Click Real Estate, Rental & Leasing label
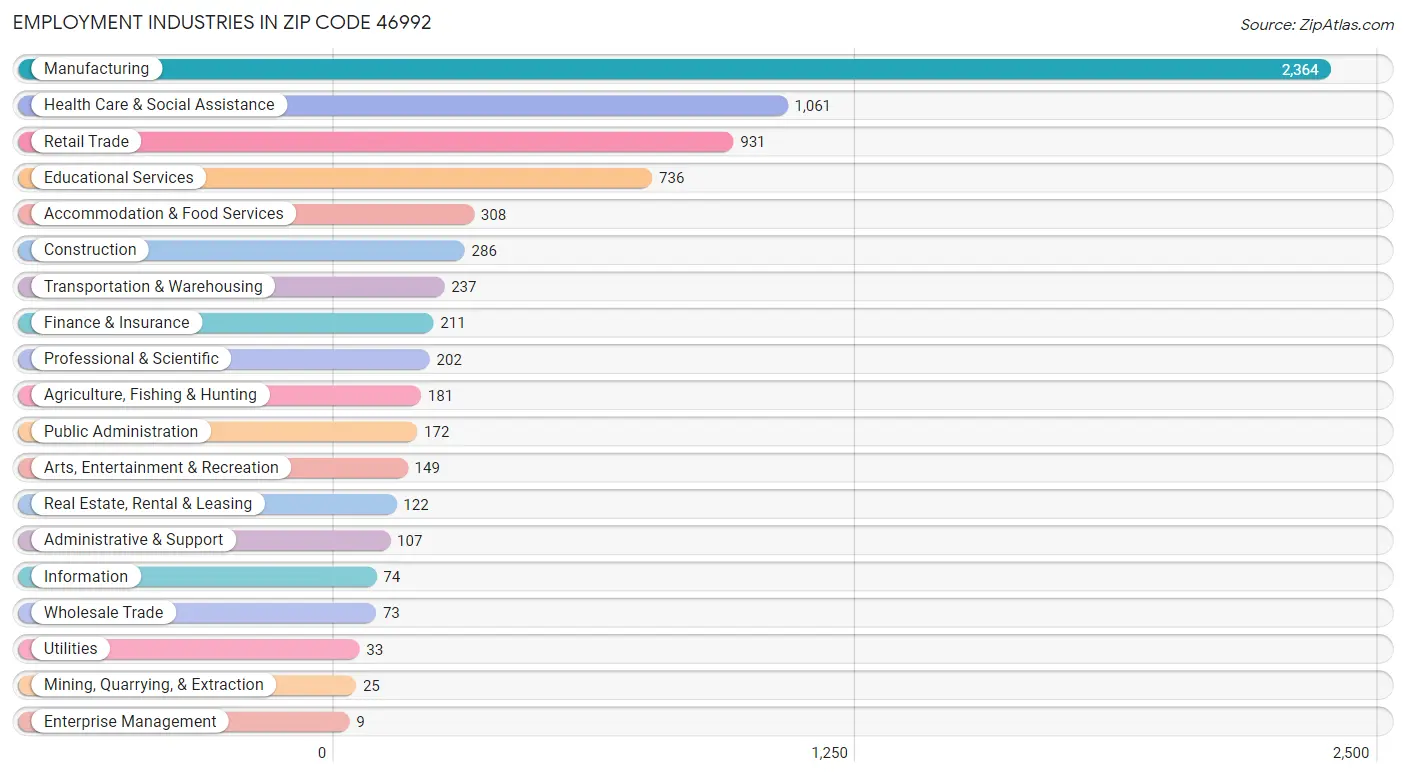Image resolution: width=1406 pixels, height=776 pixels. (148, 504)
